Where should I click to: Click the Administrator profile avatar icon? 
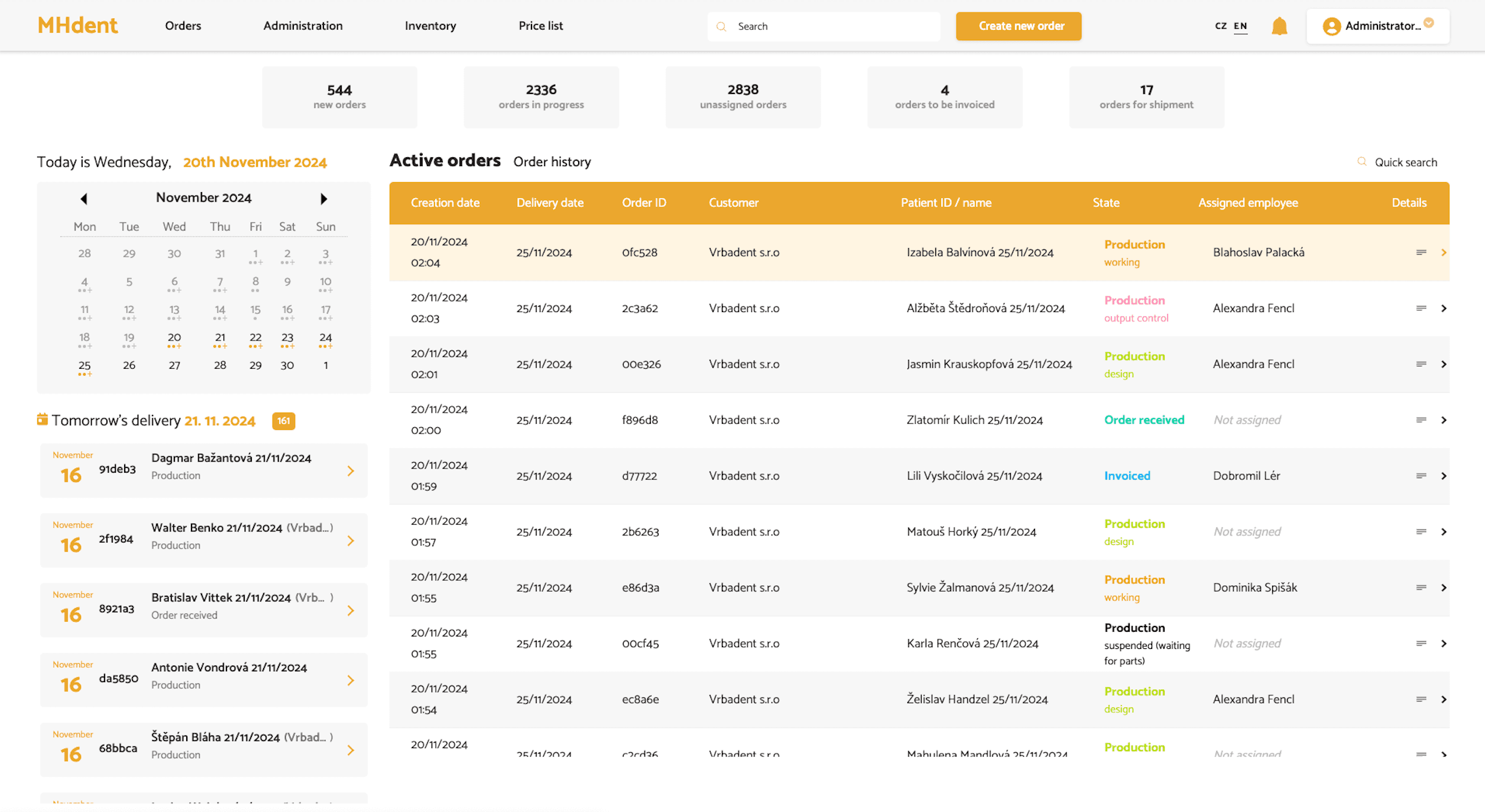point(1331,26)
